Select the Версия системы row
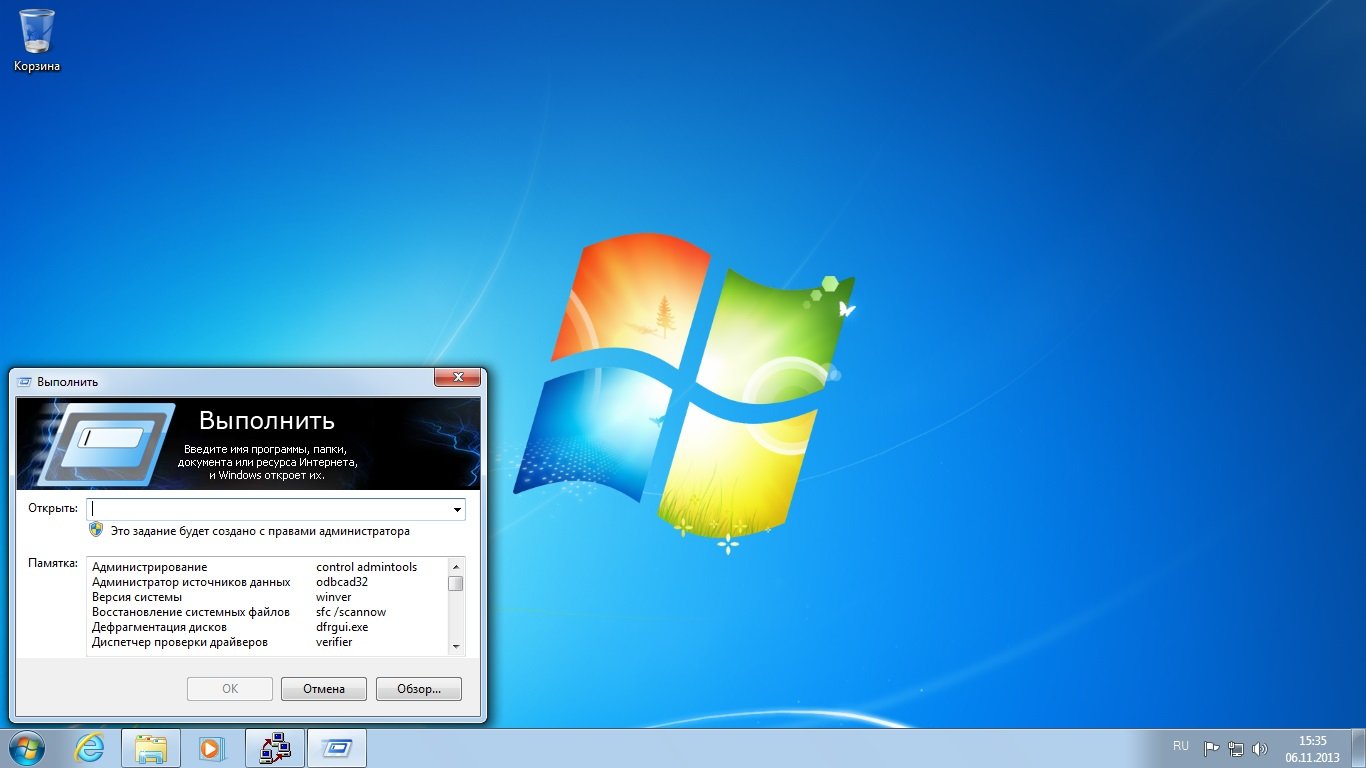 point(267,597)
